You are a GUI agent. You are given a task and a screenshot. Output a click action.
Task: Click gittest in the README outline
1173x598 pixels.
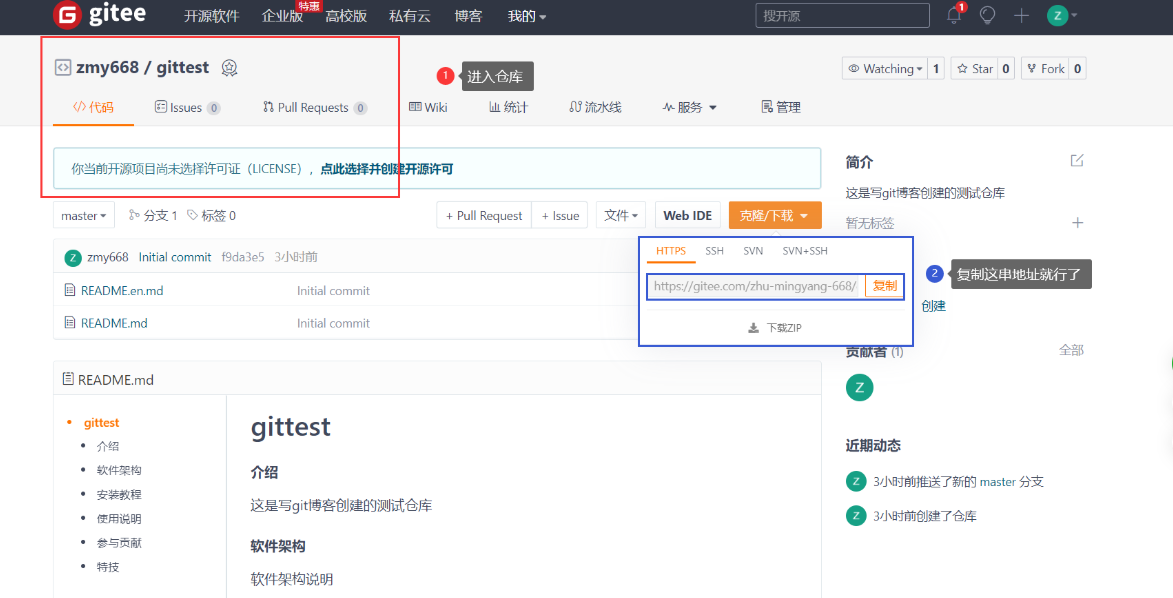[x=102, y=423]
